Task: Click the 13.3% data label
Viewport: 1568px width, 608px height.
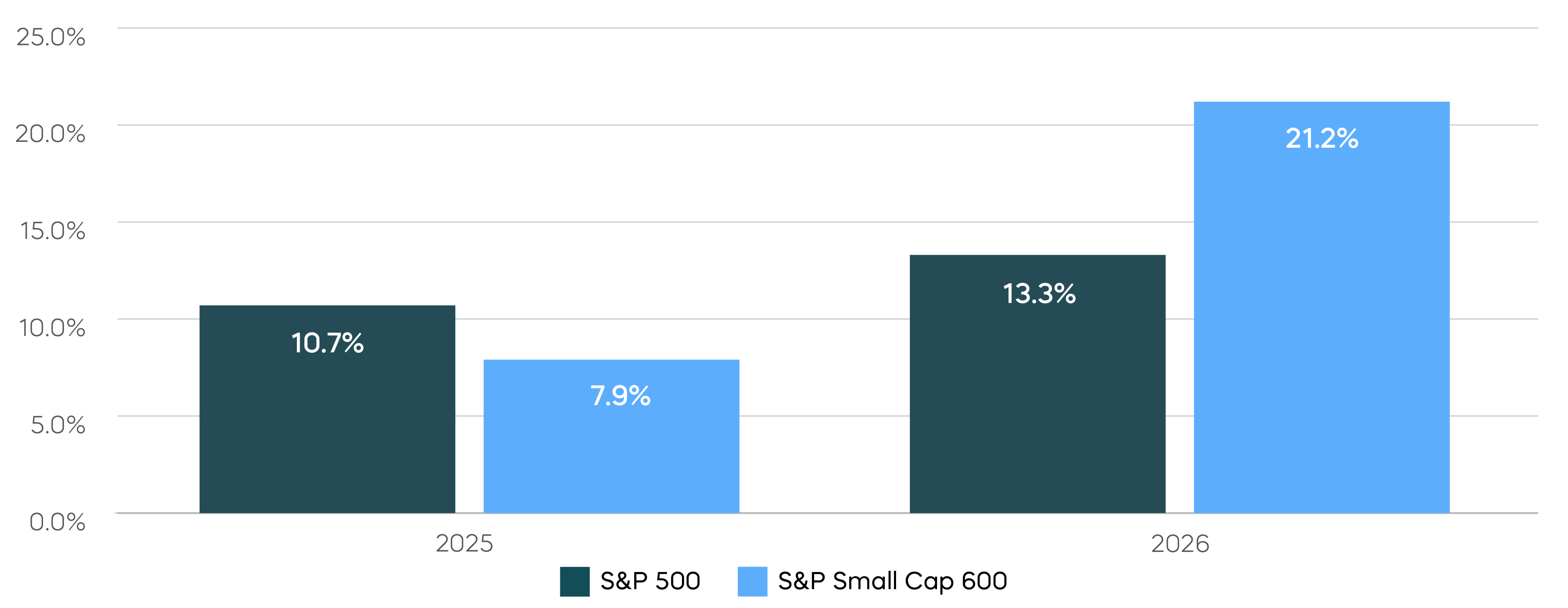Action: pos(1039,294)
